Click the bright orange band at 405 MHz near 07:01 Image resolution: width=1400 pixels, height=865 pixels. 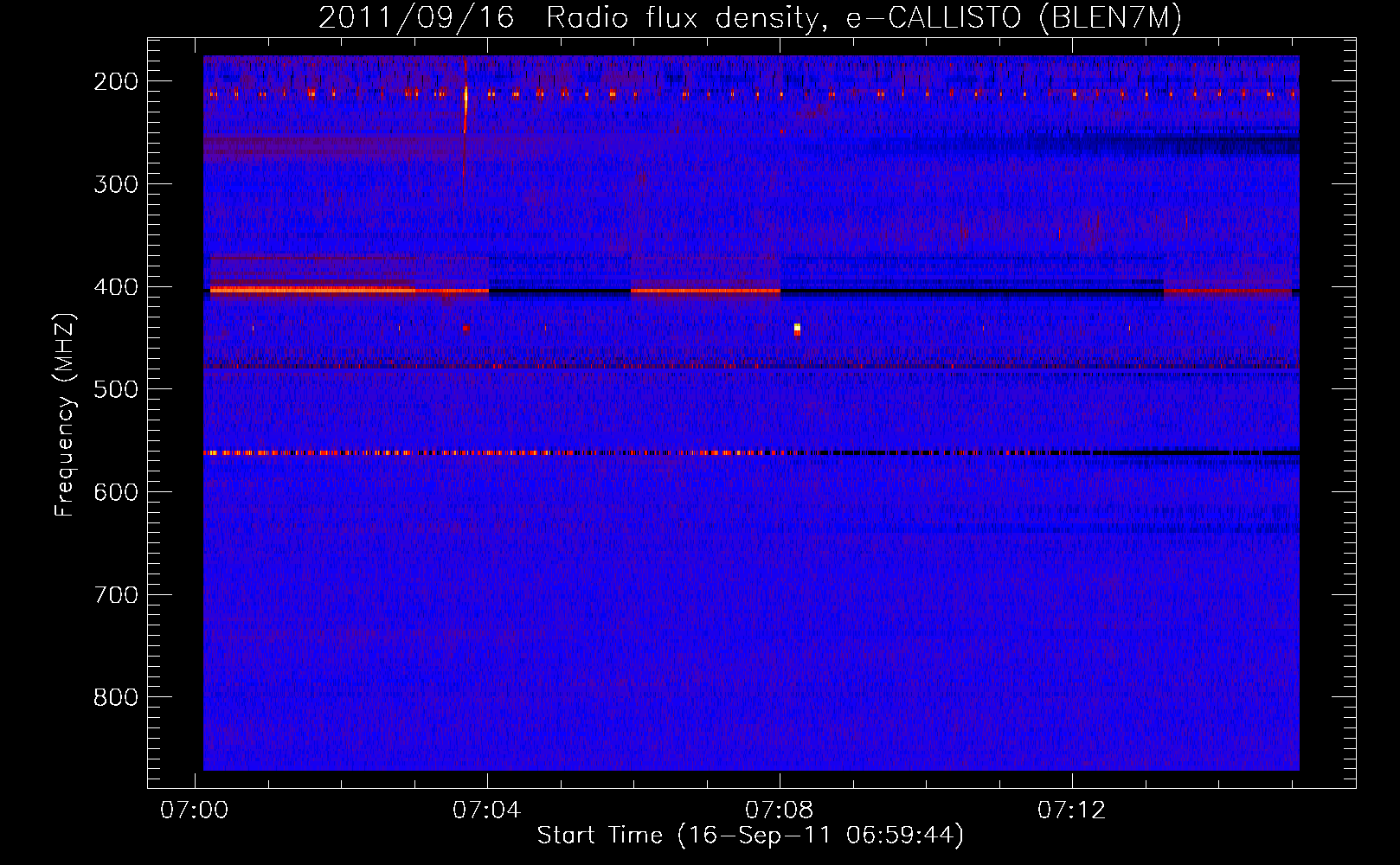click(x=311, y=291)
